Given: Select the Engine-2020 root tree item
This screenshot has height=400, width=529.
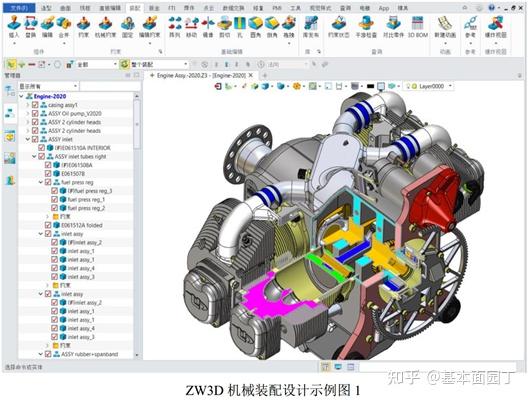Looking at the screenshot, I should [x=49, y=96].
